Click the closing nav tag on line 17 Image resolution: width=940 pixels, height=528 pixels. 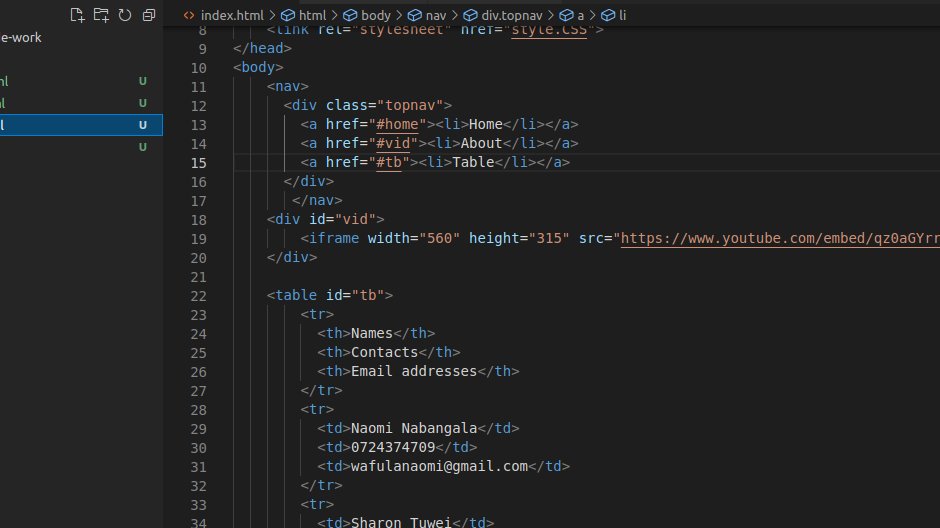[317, 200]
